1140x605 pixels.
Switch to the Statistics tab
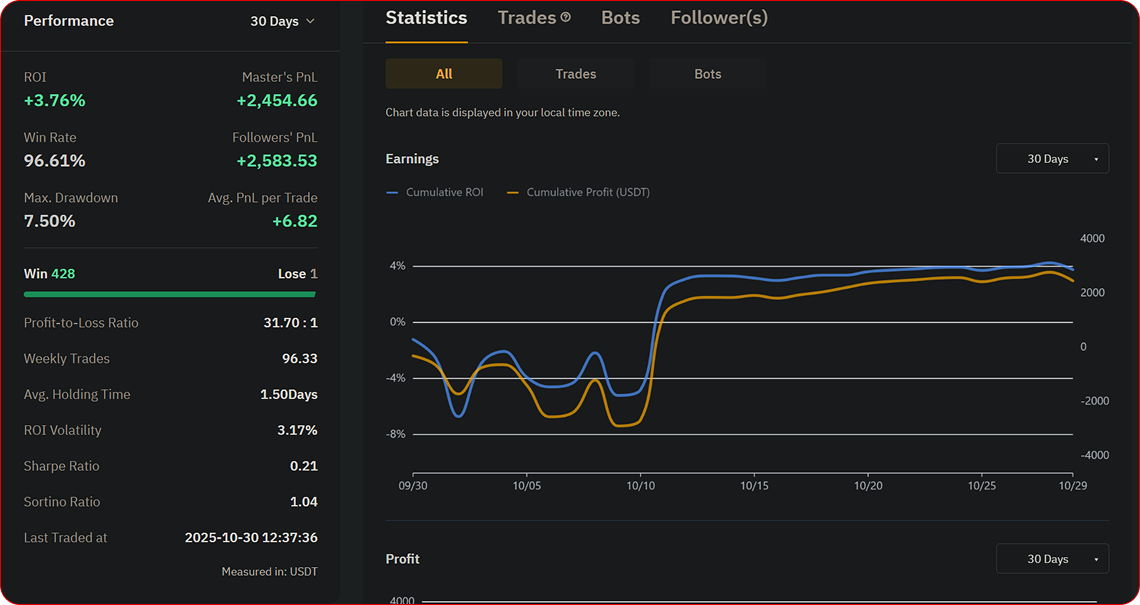426,18
